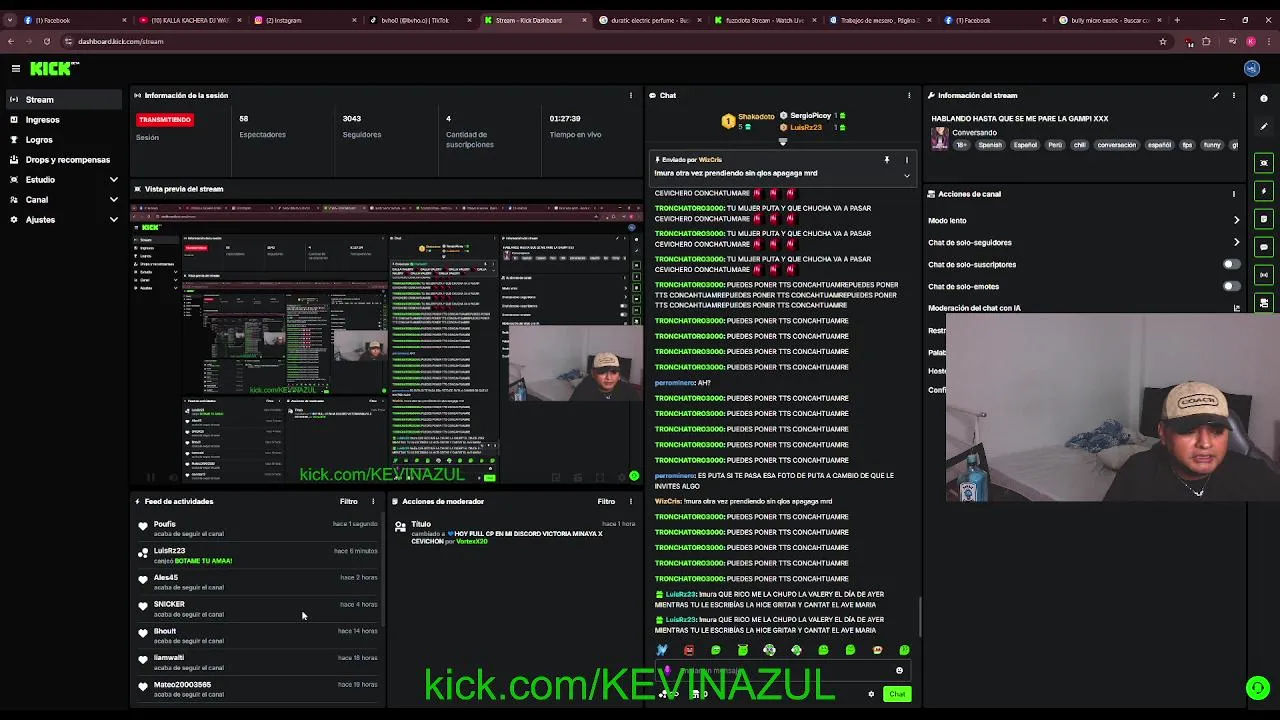Select the blue bird emote in quick emotes
The image size is (1280, 720).
pos(662,650)
